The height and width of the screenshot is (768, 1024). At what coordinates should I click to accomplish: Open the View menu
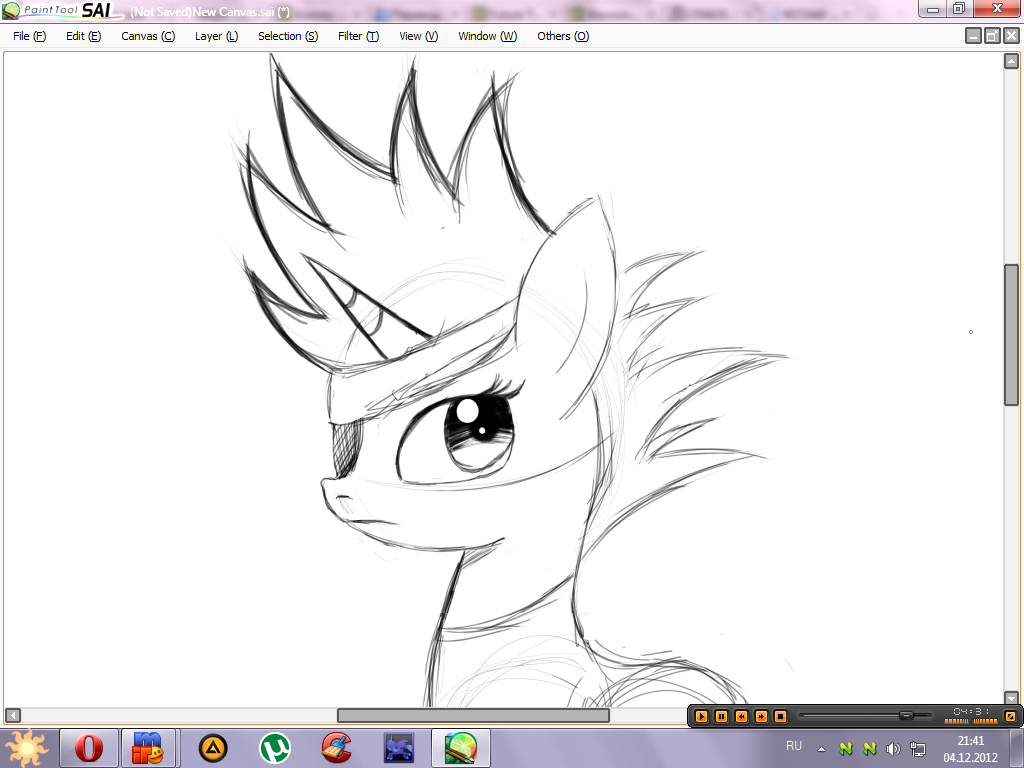419,36
